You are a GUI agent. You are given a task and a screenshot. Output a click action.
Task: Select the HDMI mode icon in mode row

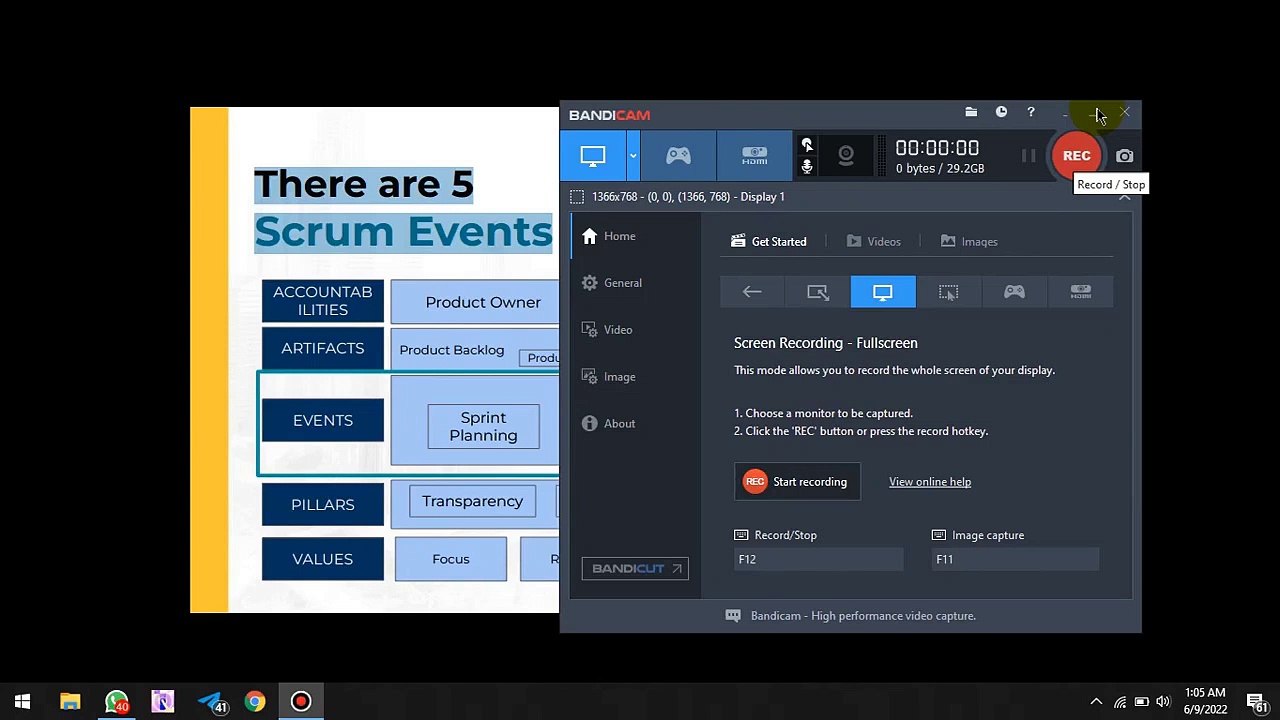tap(1080, 292)
